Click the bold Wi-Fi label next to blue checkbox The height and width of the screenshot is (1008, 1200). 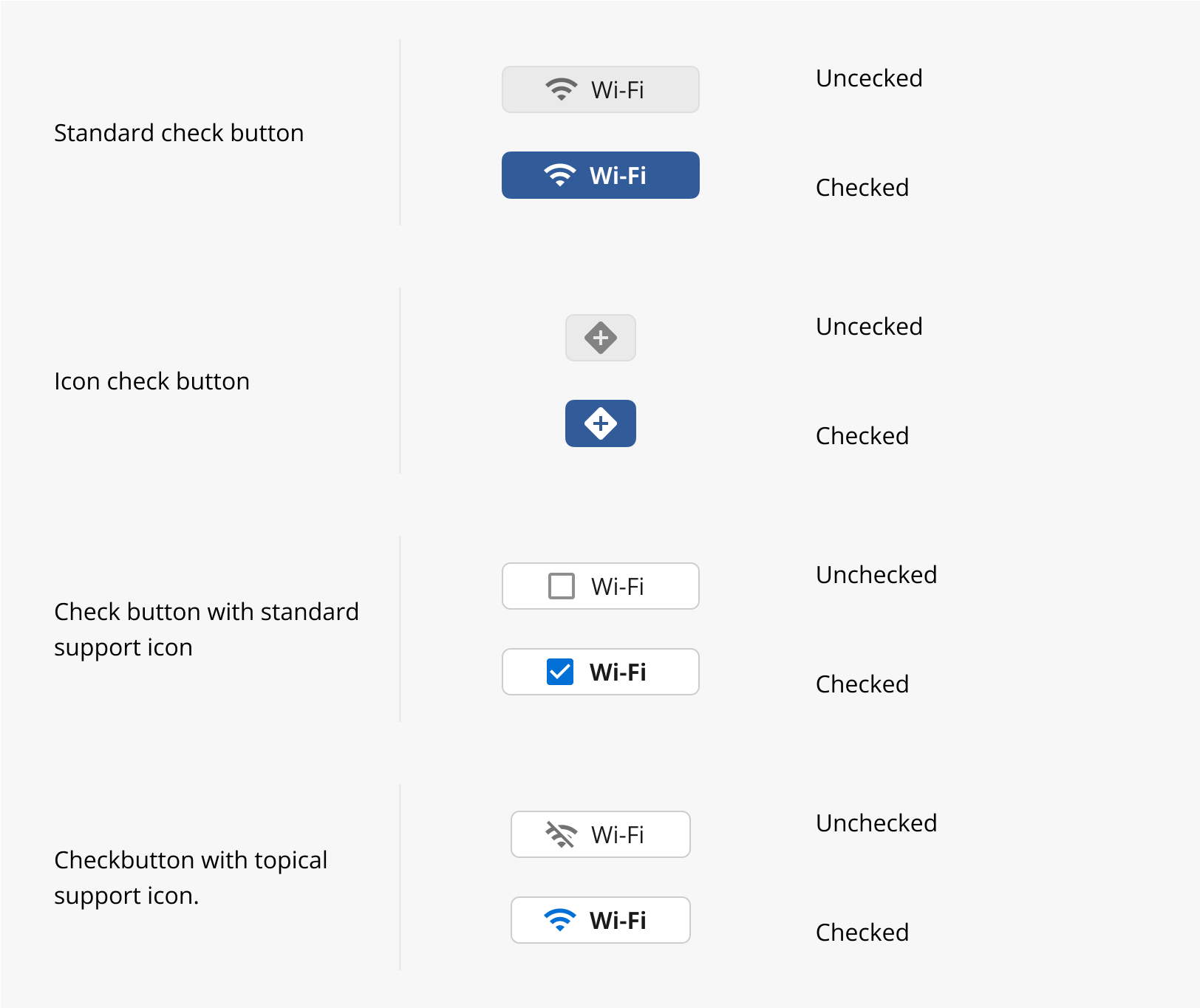618,672
